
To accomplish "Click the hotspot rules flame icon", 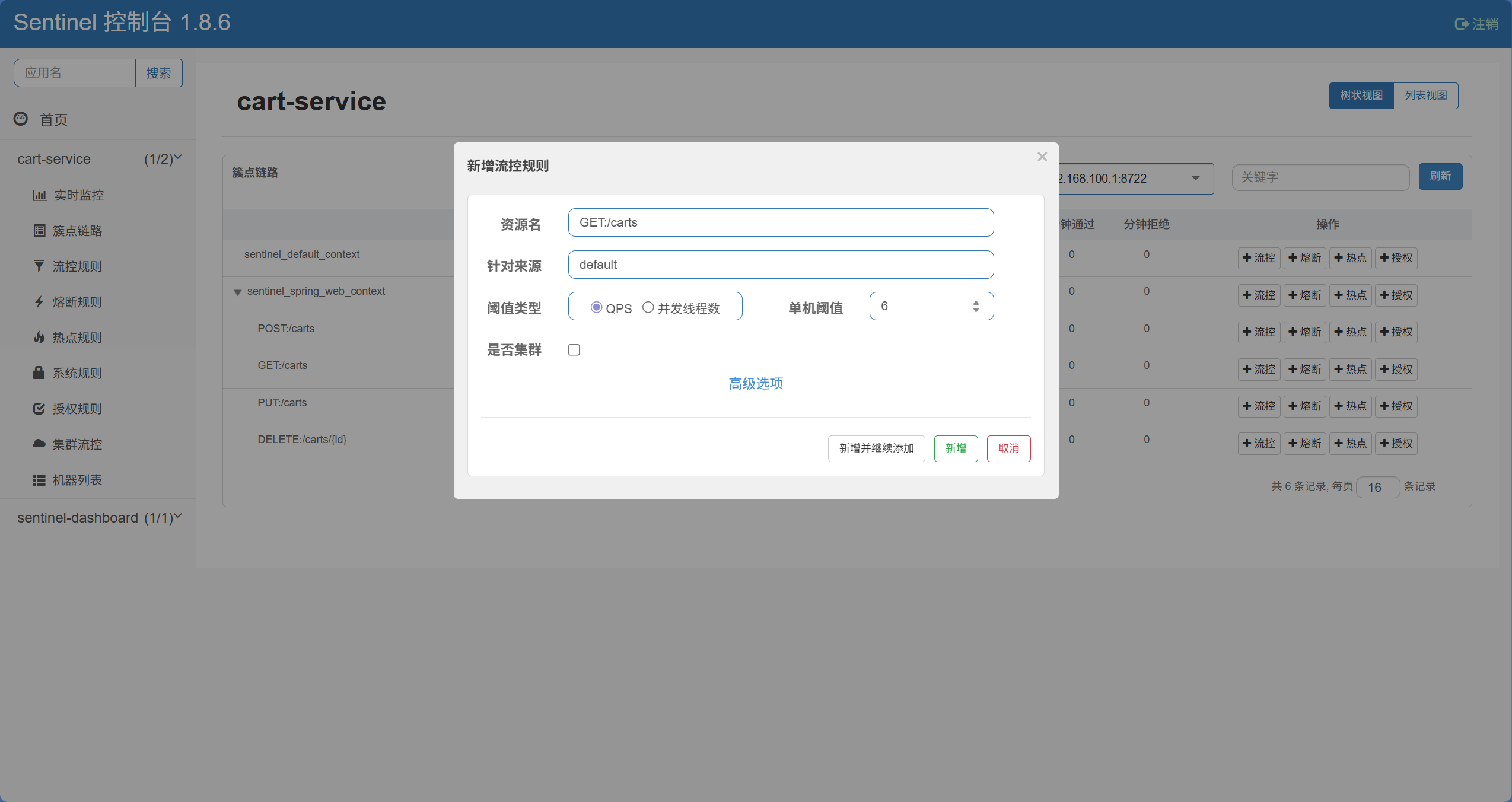I will tap(39, 338).
